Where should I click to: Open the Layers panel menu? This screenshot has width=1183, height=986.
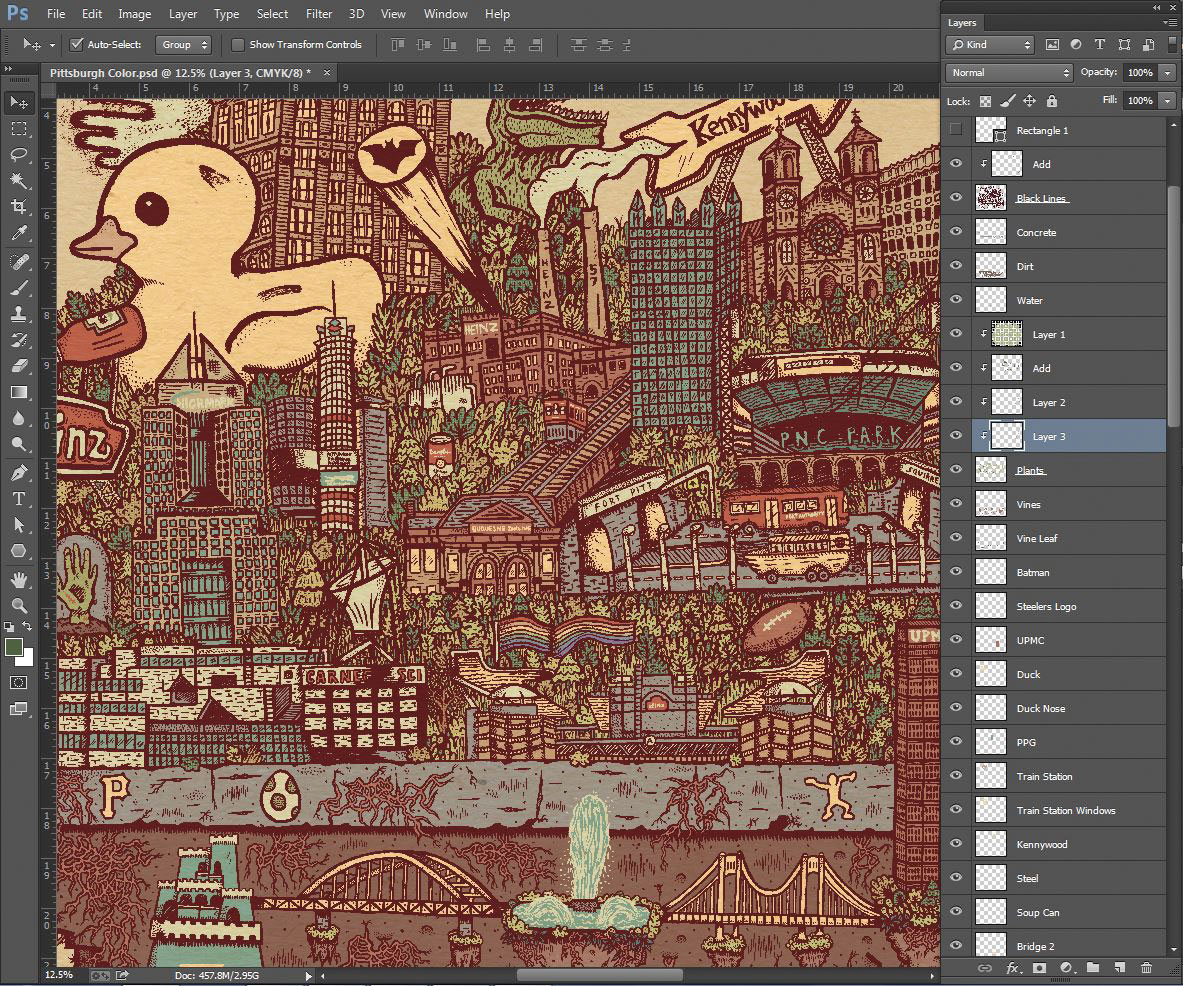1169,23
